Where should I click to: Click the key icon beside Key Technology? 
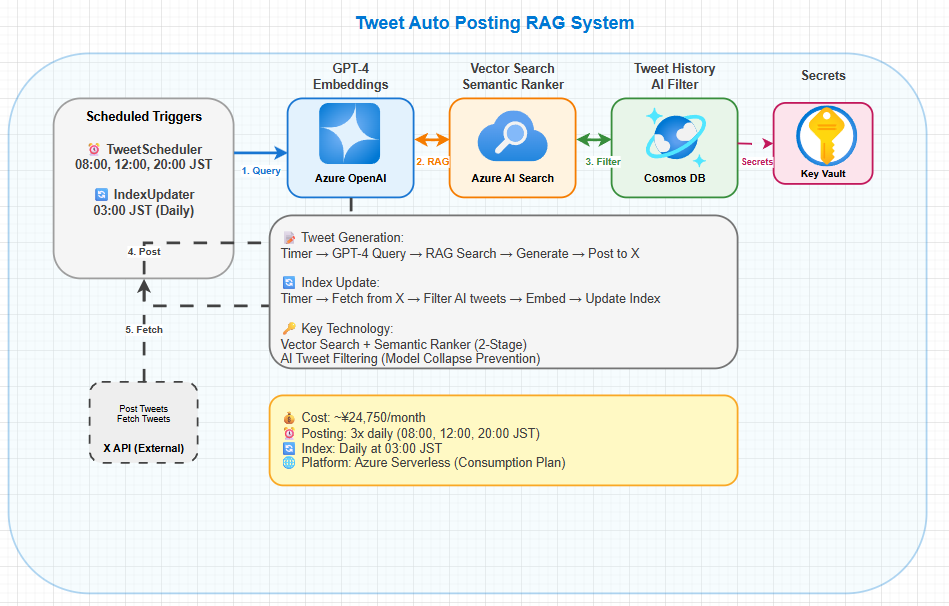[289, 328]
